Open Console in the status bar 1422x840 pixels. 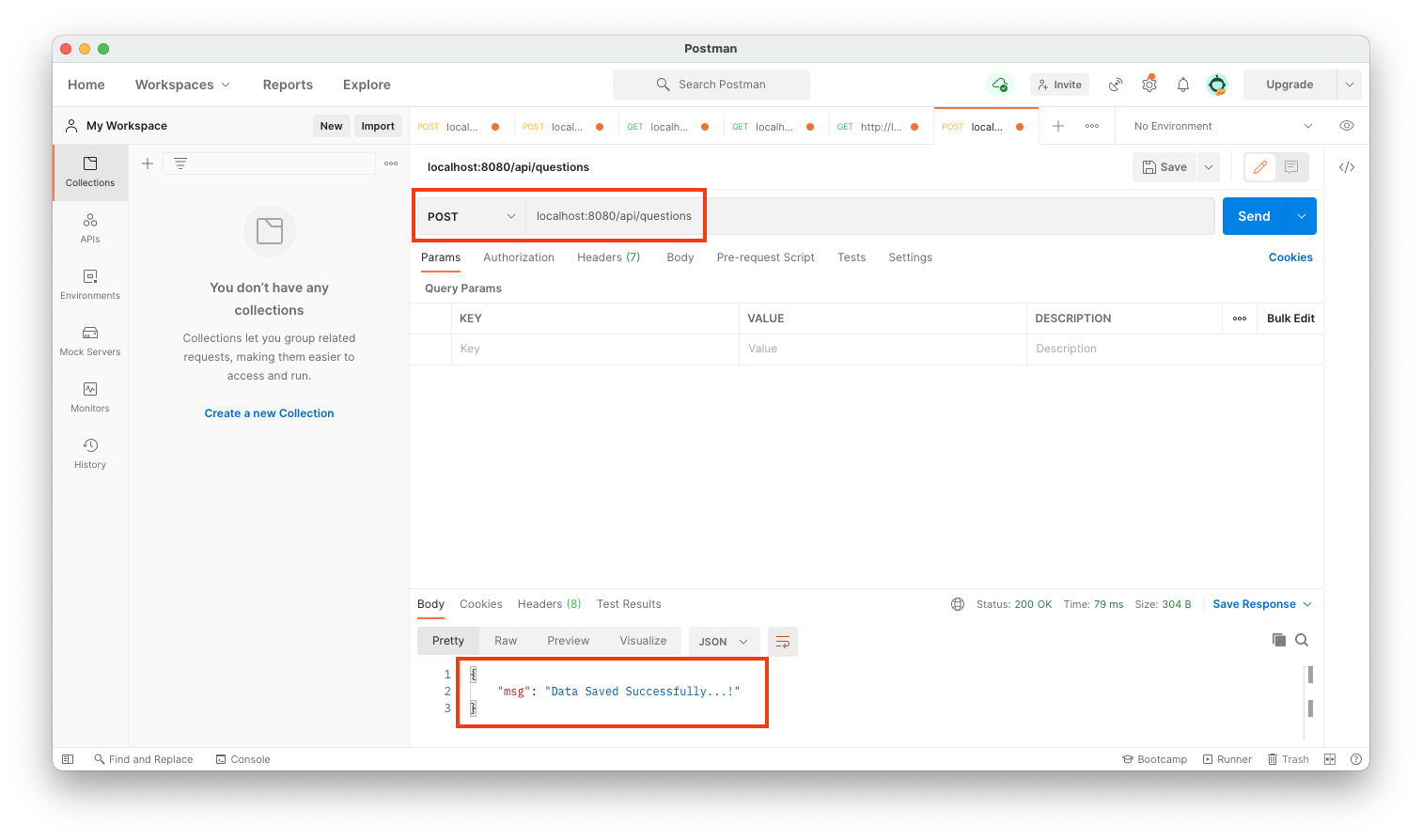tap(242, 759)
